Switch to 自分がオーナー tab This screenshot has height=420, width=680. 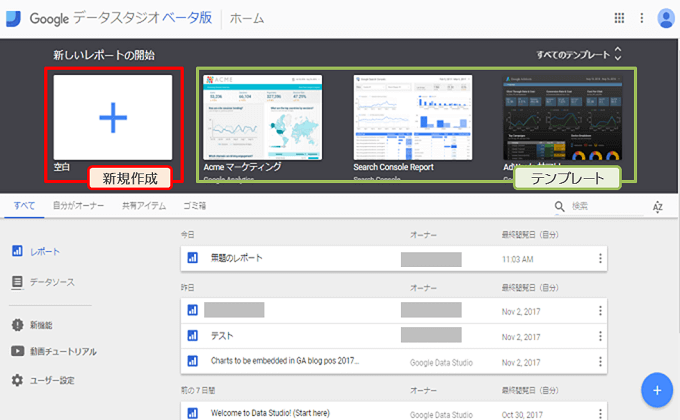[x=78, y=206]
